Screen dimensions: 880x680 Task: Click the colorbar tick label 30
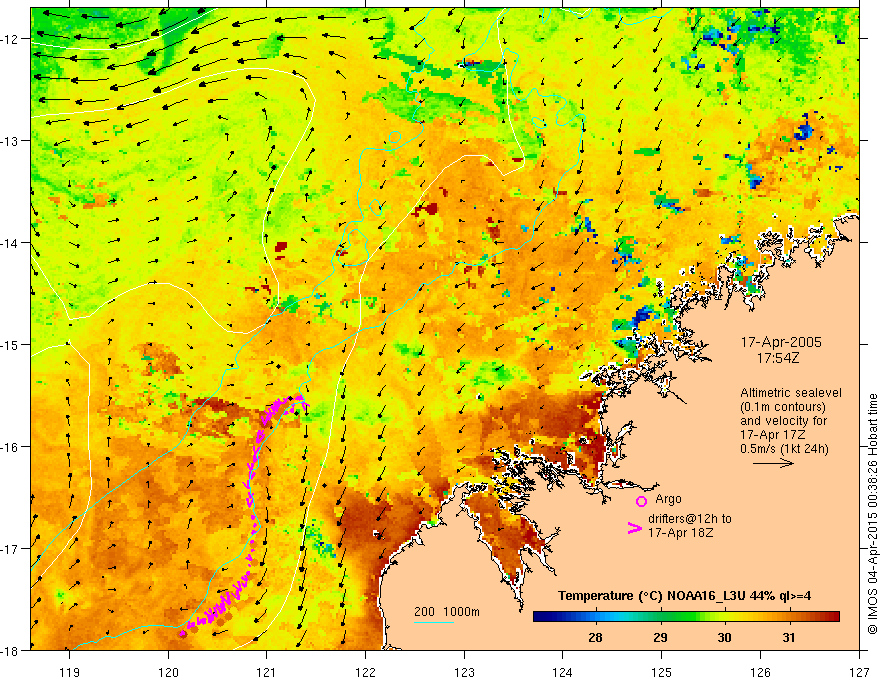click(725, 637)
